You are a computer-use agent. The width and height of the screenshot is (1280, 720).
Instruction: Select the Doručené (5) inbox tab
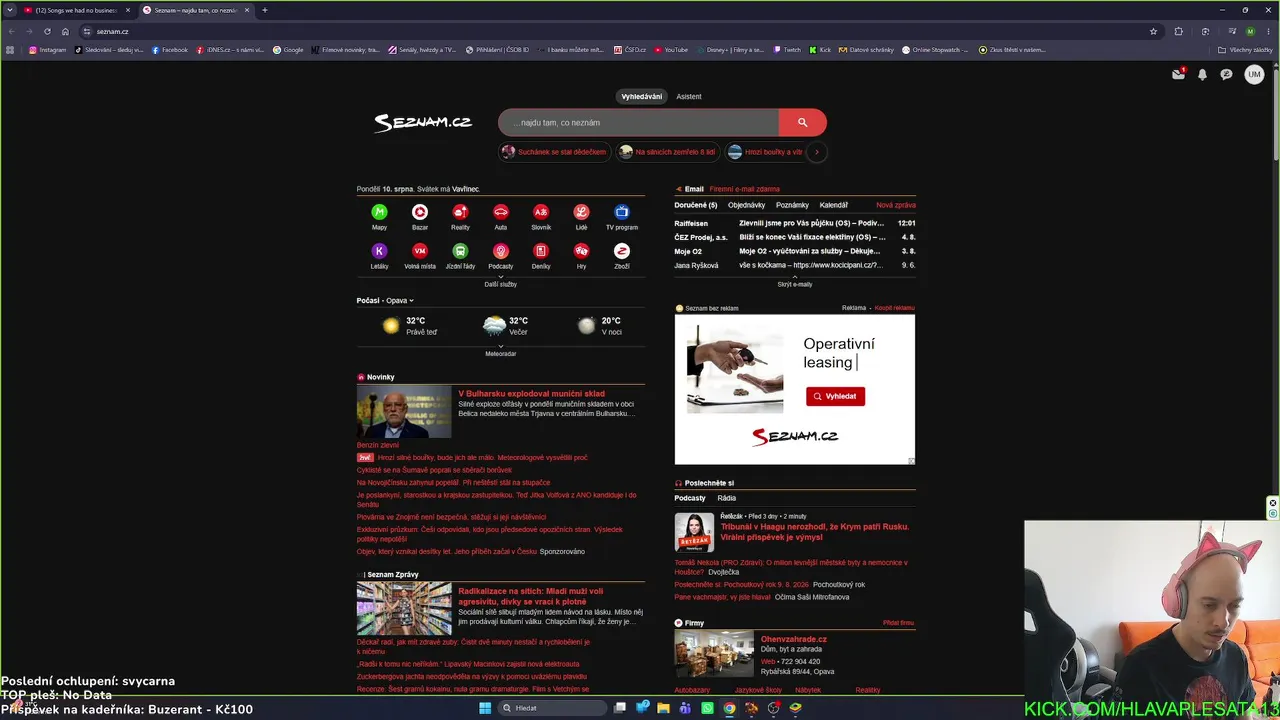point(696,205)
